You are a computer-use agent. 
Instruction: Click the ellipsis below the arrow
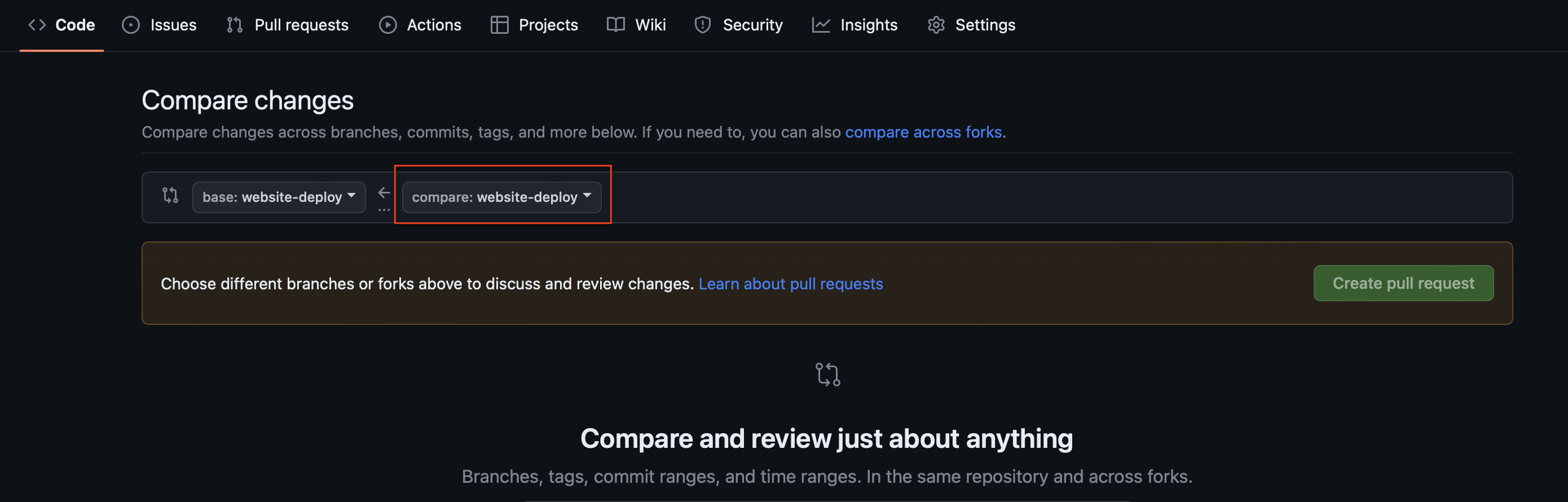pyautogui.click(x=384, y=210)
